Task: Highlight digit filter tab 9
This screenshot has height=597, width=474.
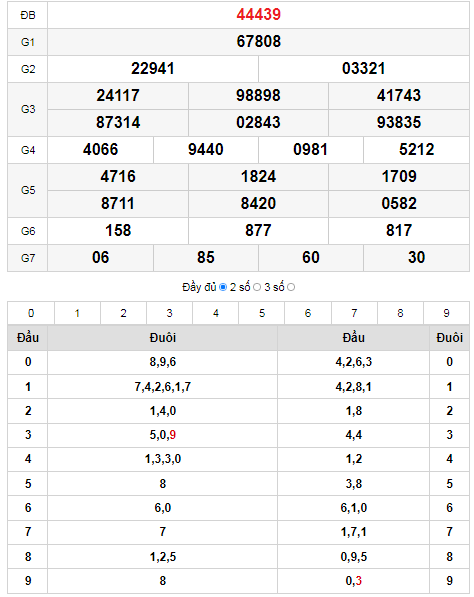Action: pos(446,313)
